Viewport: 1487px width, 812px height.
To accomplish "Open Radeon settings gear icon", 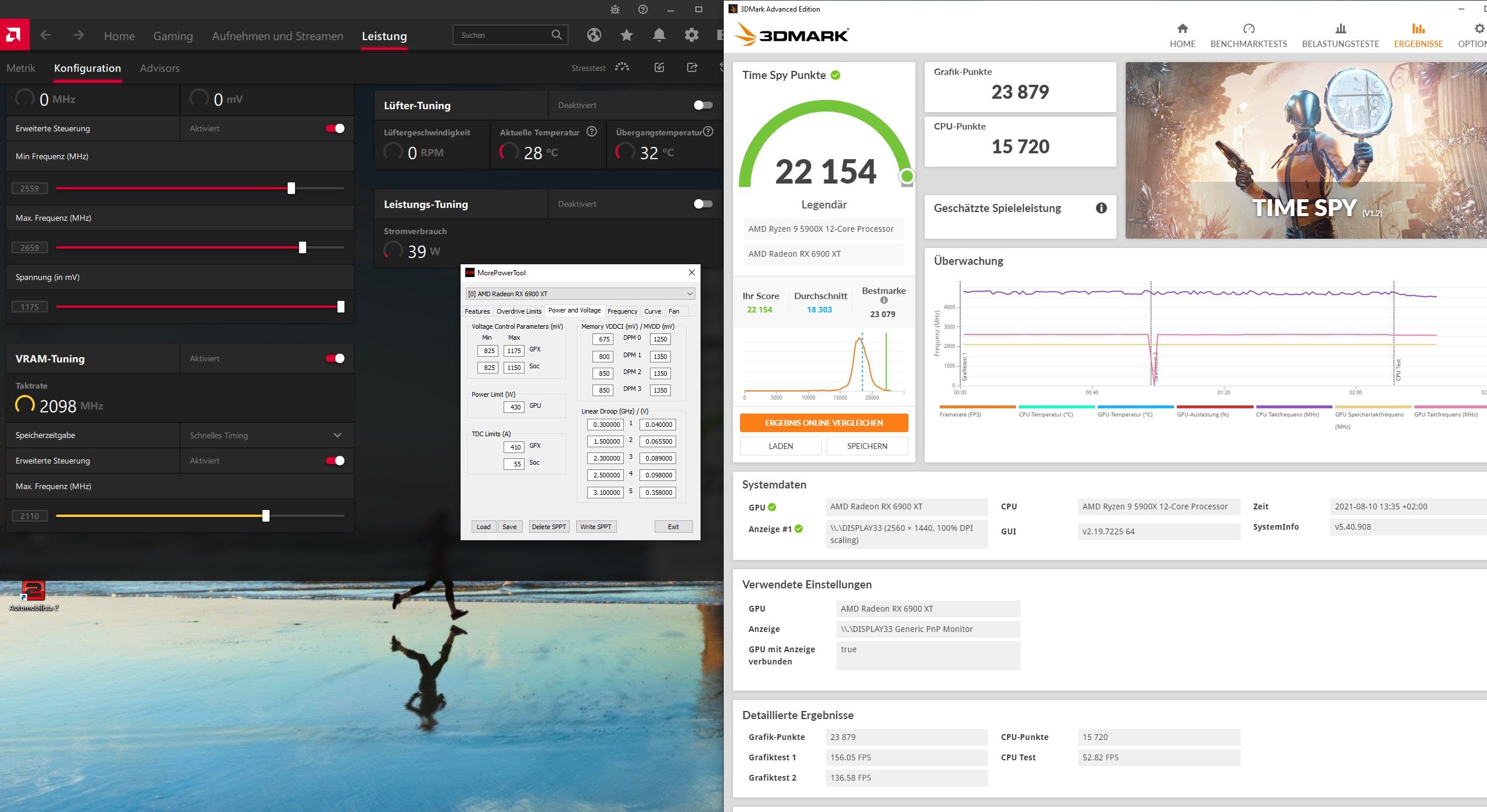I will [691, 35].
